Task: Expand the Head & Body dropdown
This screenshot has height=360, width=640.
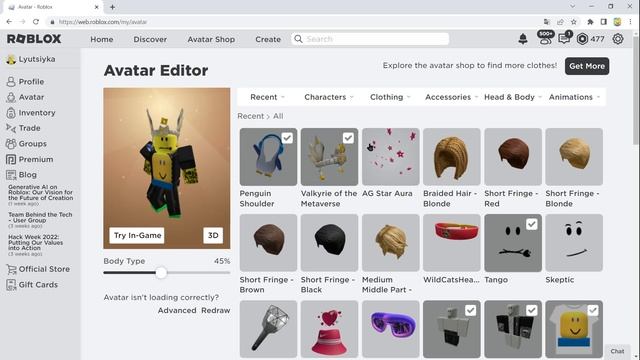Action: (513, 97)
